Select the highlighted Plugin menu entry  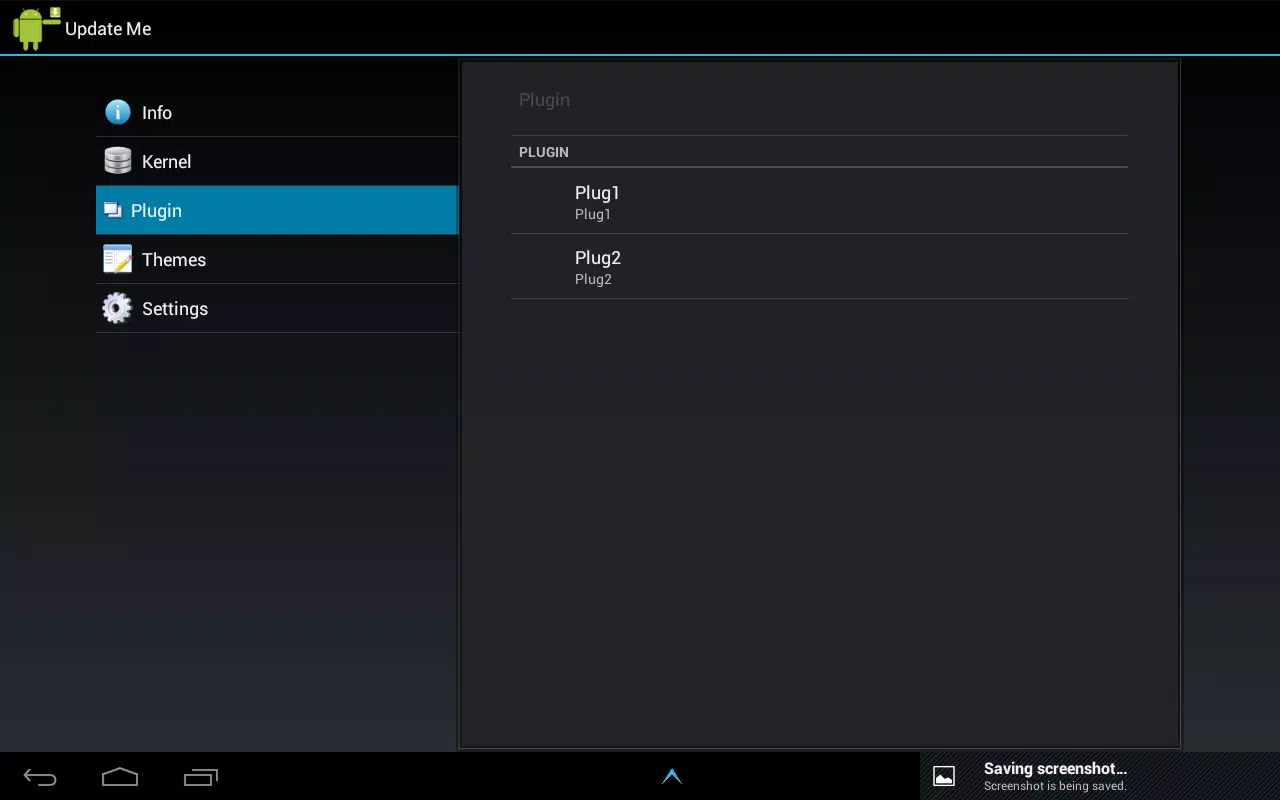tap(277, 210)
